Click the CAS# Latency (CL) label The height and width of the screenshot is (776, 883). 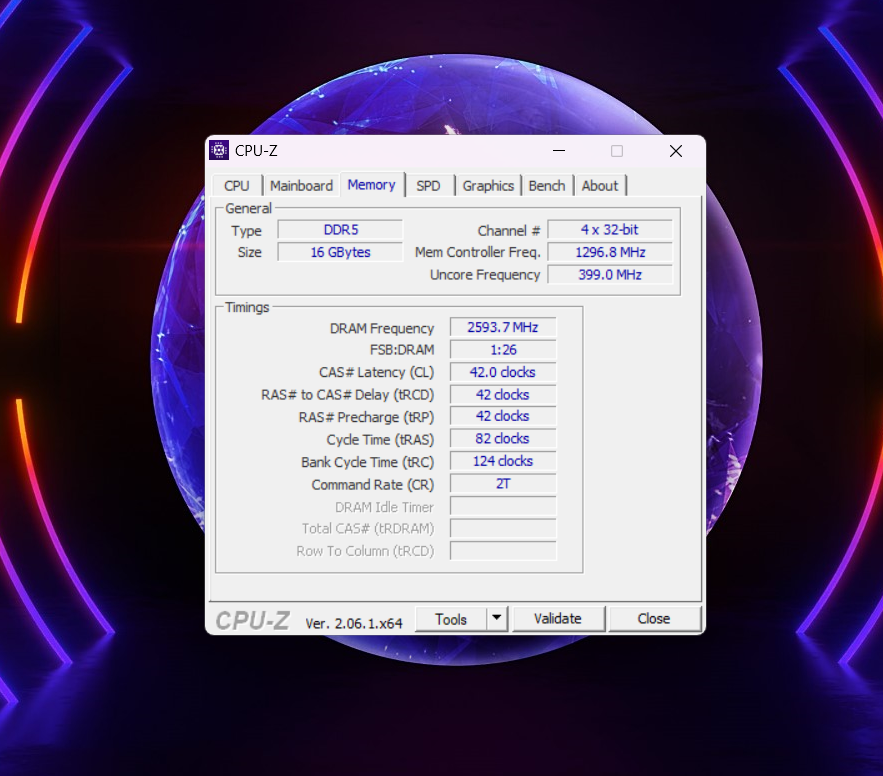[377, 373]
